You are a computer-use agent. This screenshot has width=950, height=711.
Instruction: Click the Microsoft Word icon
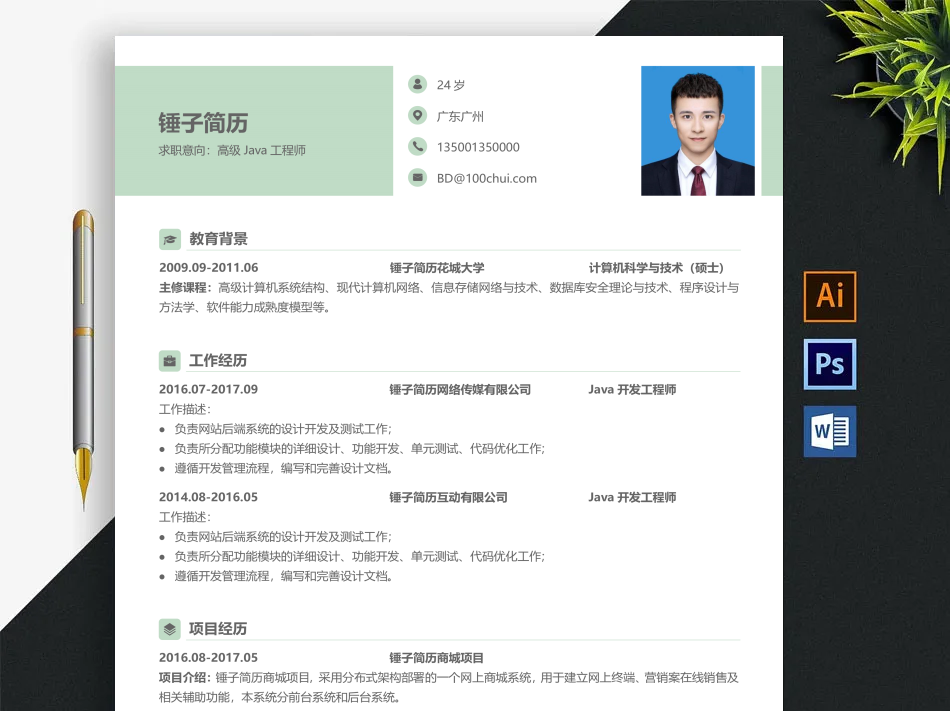coord(829,431)
